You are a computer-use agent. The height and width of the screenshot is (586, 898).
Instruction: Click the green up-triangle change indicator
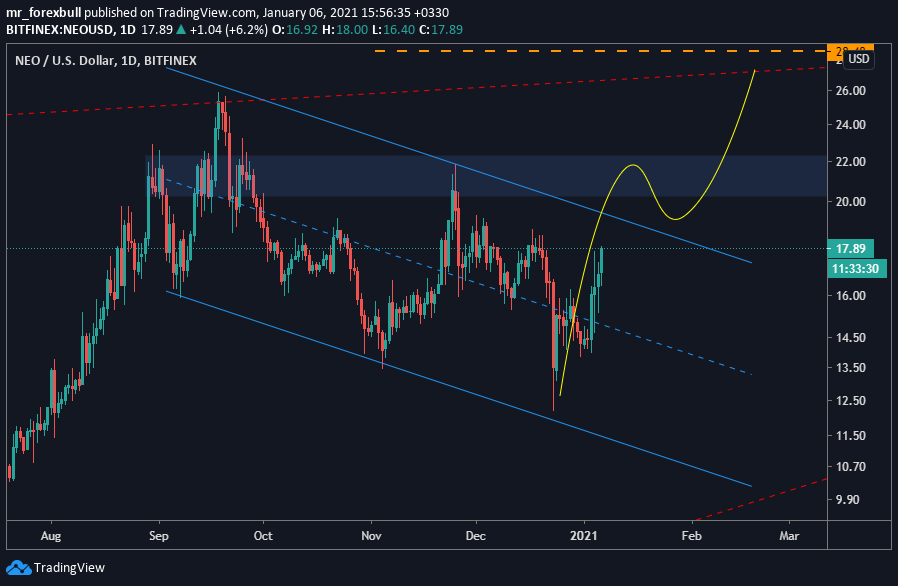pos(181,29)
